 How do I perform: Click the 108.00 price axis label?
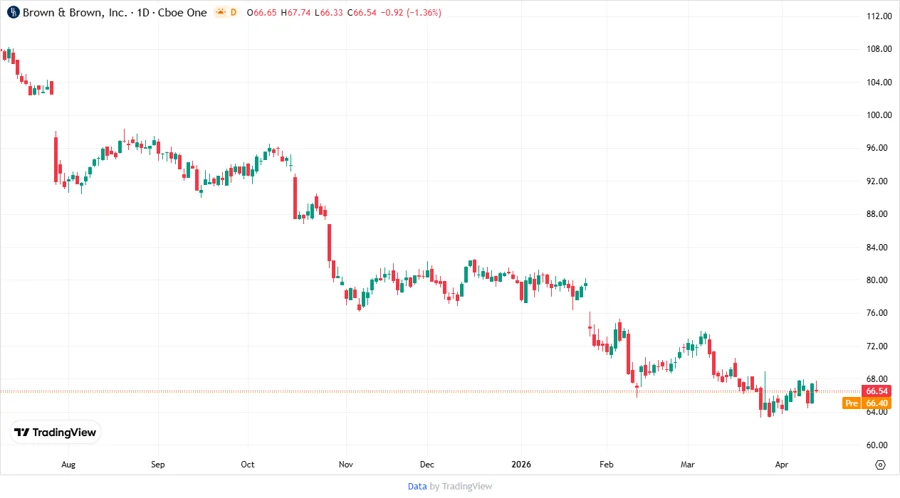pyautogui.click(x=879, y=49)
